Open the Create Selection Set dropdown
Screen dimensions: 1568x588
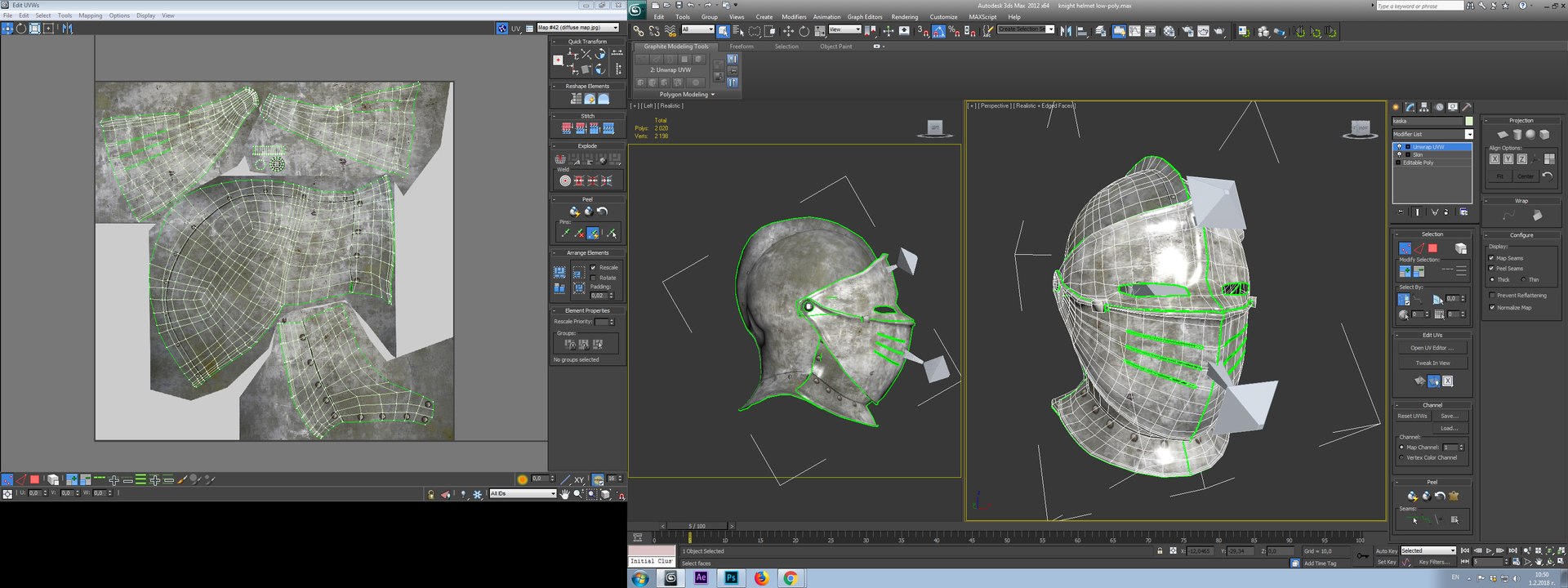click(x=1026, y=29)
